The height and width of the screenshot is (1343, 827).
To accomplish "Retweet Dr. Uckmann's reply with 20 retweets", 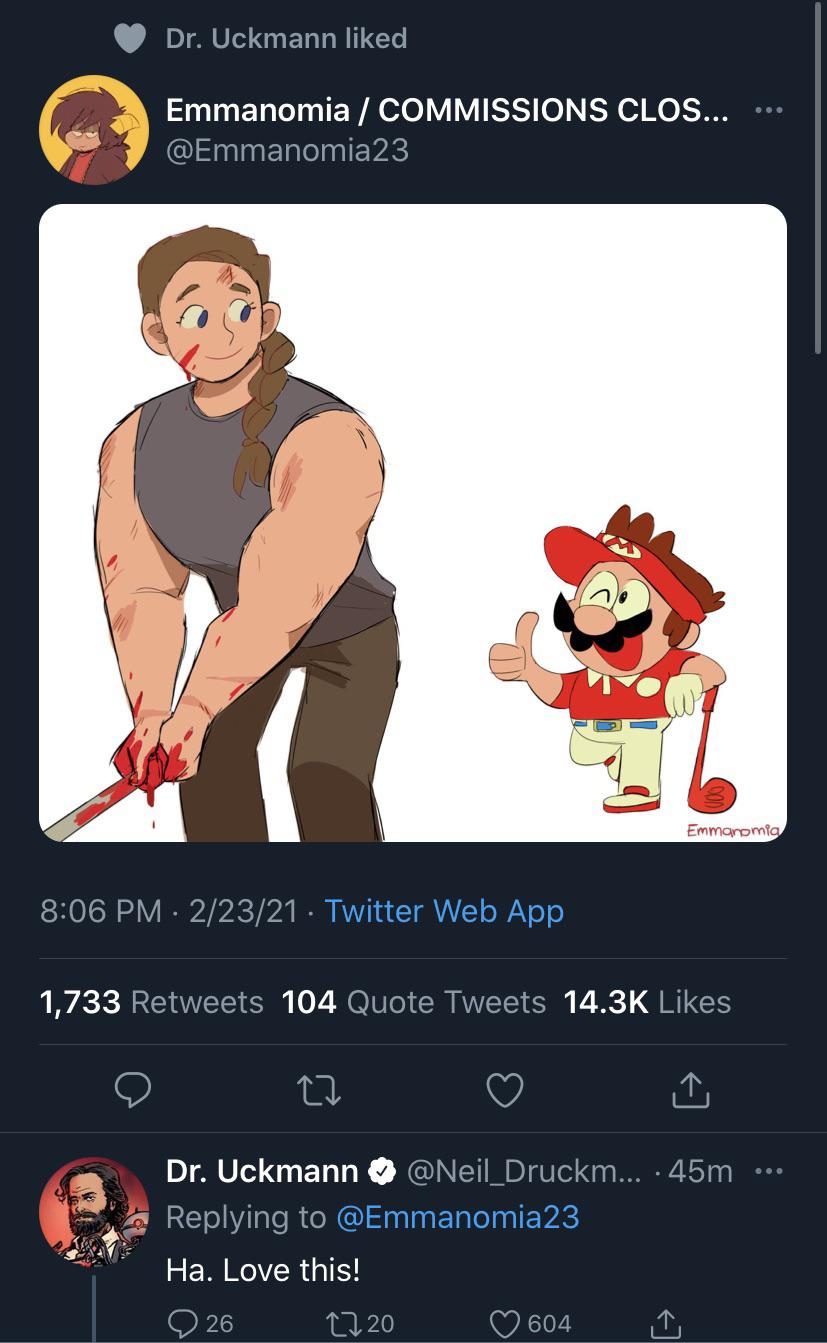I will coord(360,1323).
